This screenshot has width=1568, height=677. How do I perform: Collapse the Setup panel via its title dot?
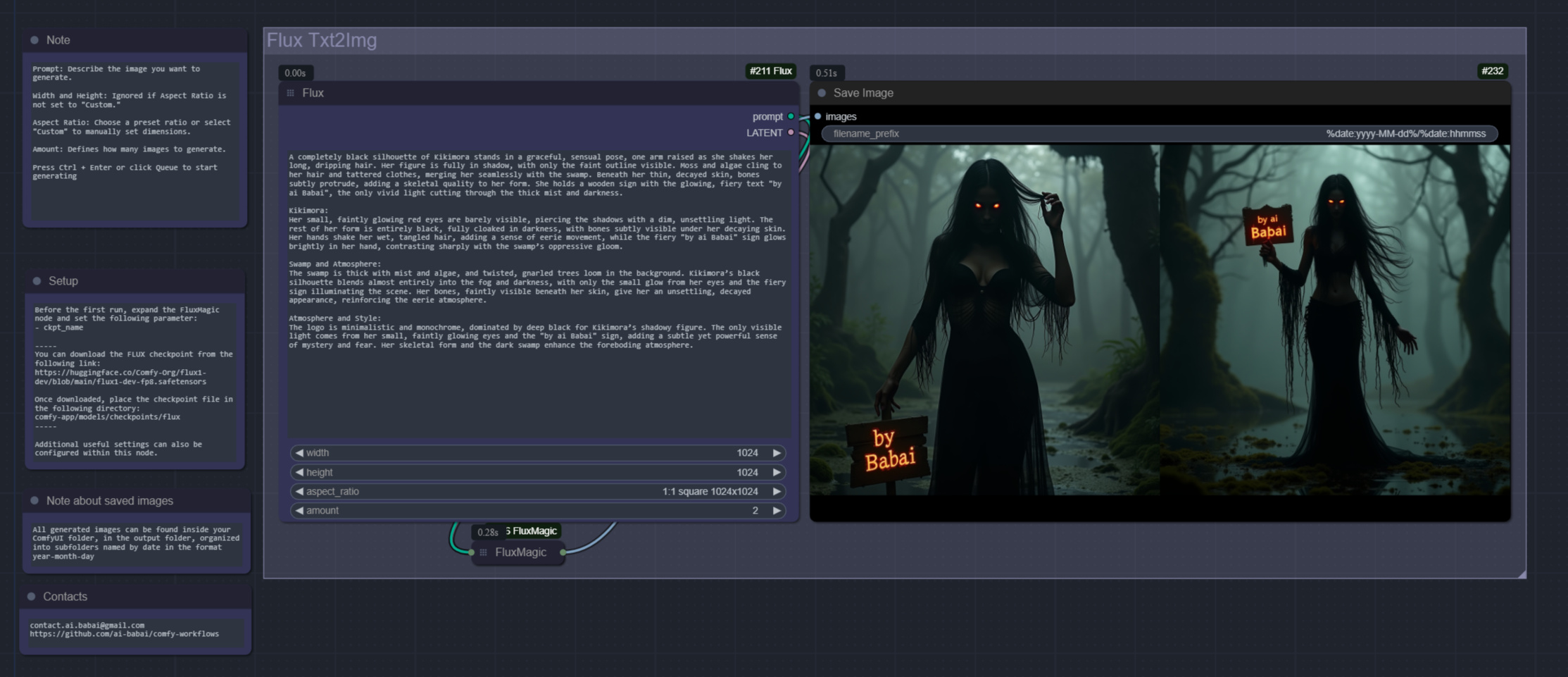click(x=37, y=280)
